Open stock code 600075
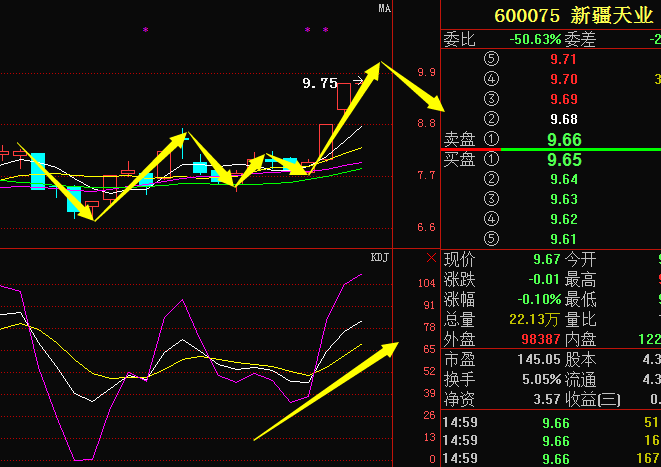This screenshot has height=467, width=661. point(526,15)
